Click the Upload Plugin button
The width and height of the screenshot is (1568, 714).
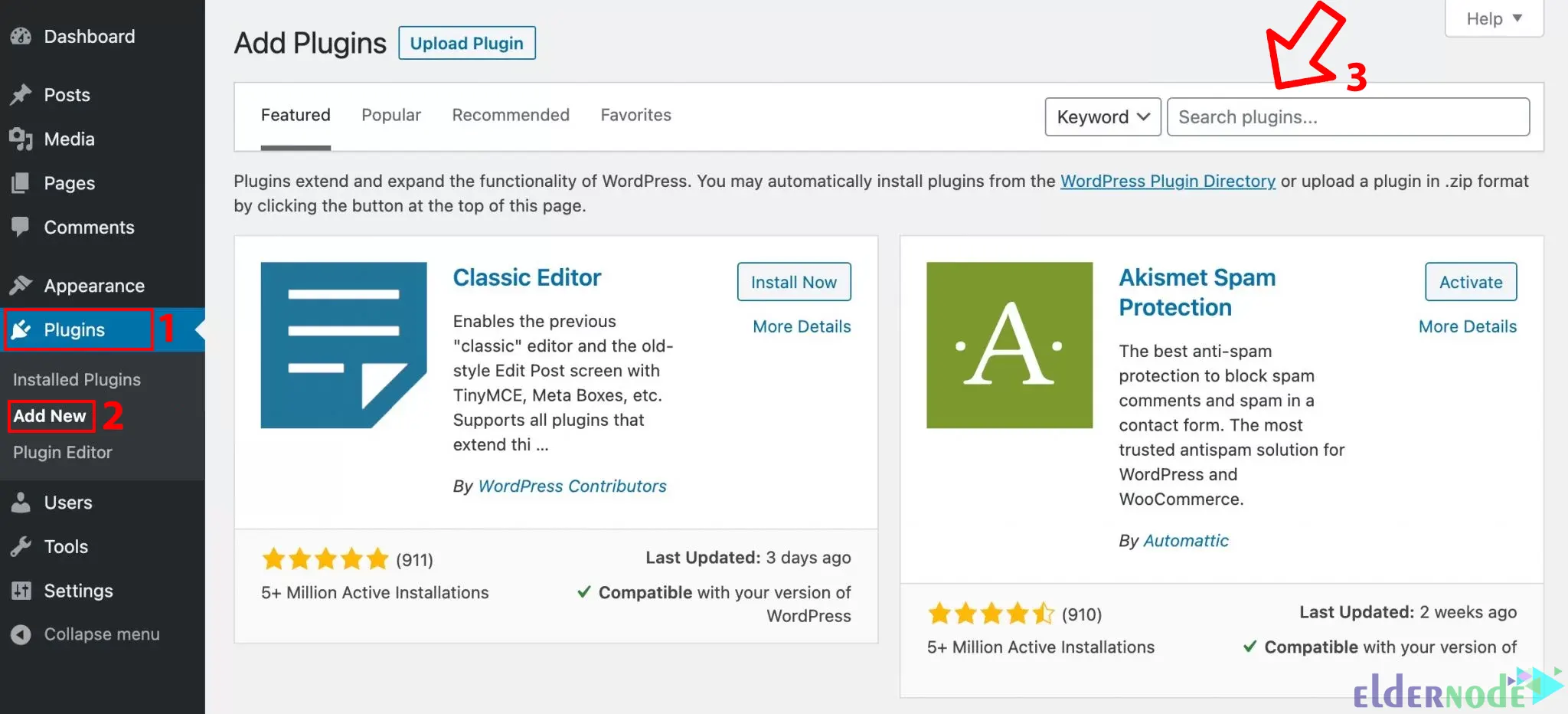click(x=467, y=43)
